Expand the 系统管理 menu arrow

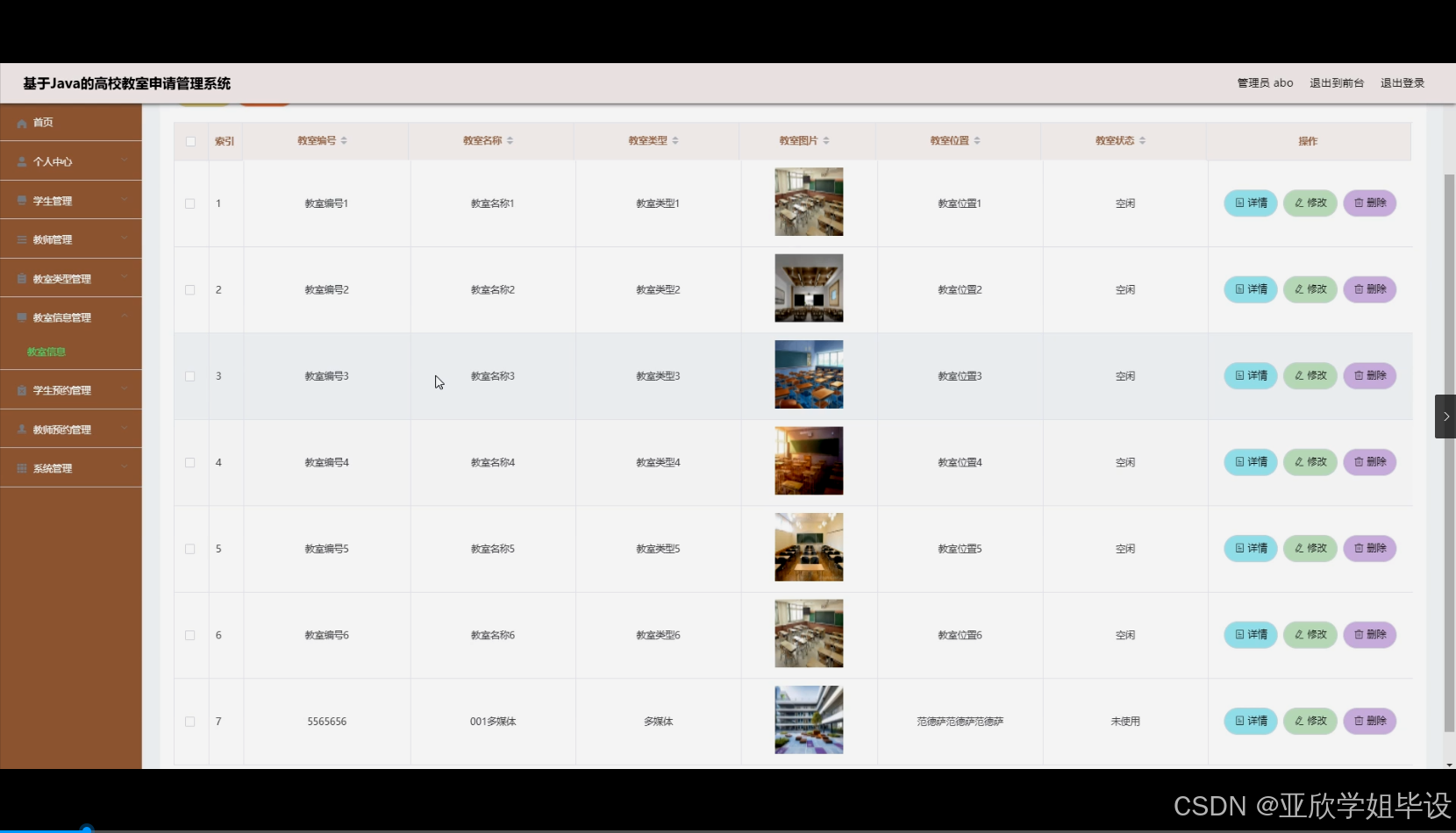pyautogui.click(x=125, y=466)
